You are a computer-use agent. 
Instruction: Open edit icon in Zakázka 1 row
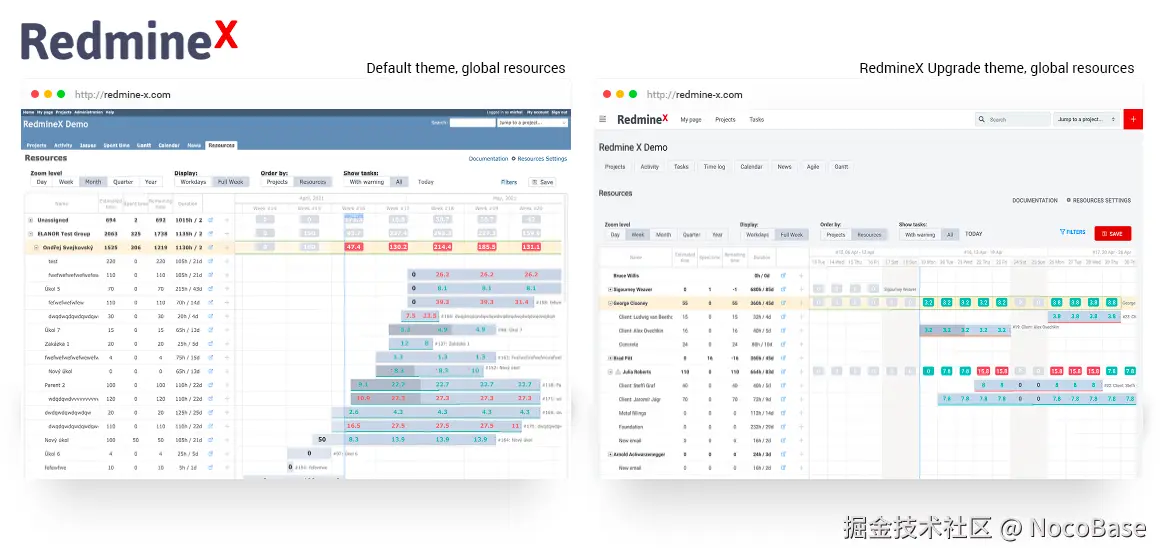(x=210, y=344)
